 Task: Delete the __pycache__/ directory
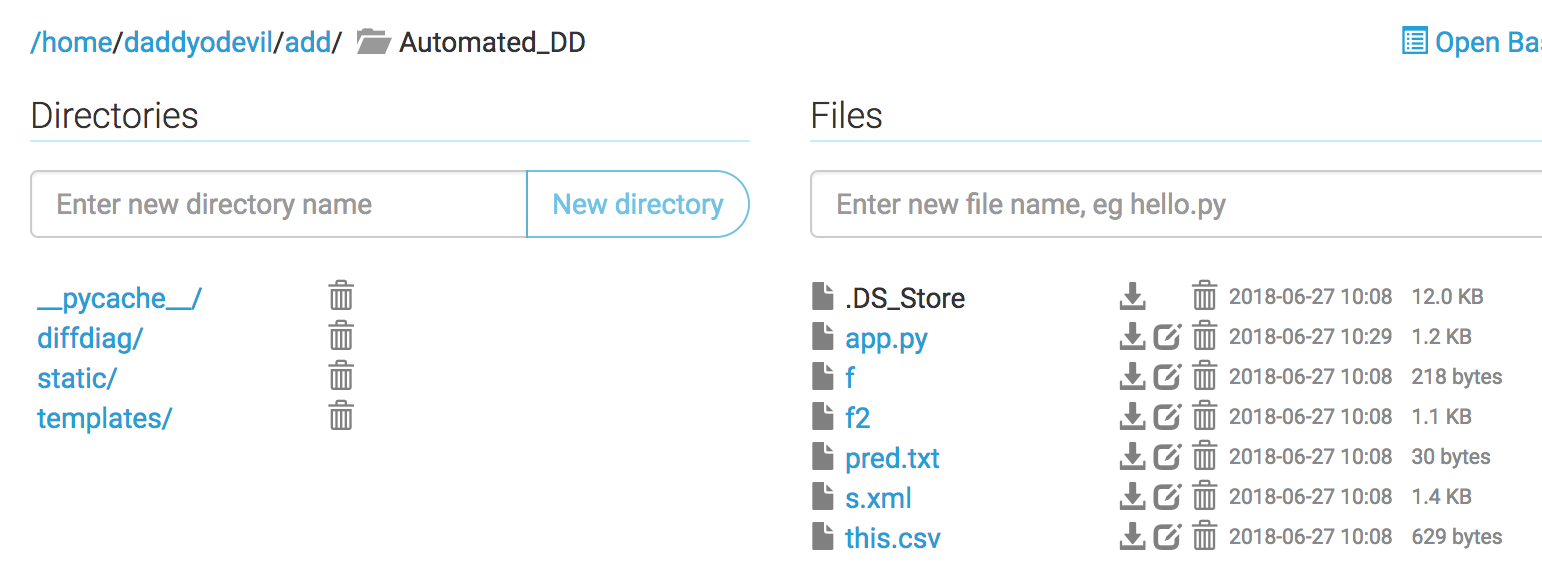tap(340, 296)
